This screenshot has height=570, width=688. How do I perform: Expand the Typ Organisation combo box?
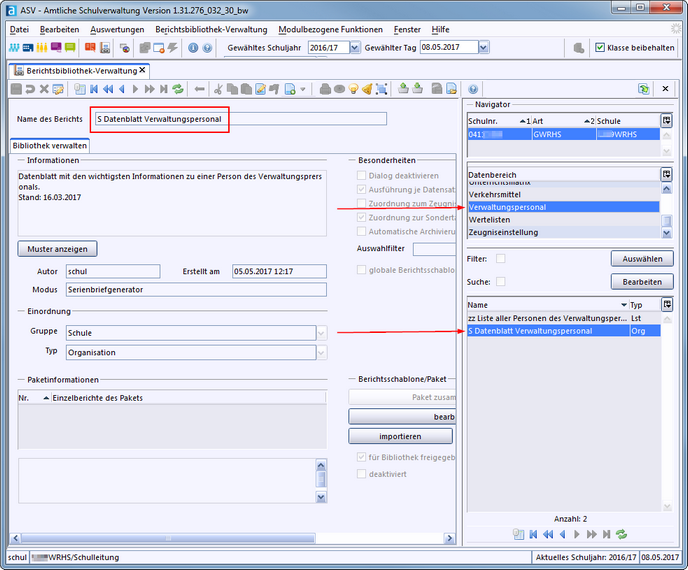[321, 353]
